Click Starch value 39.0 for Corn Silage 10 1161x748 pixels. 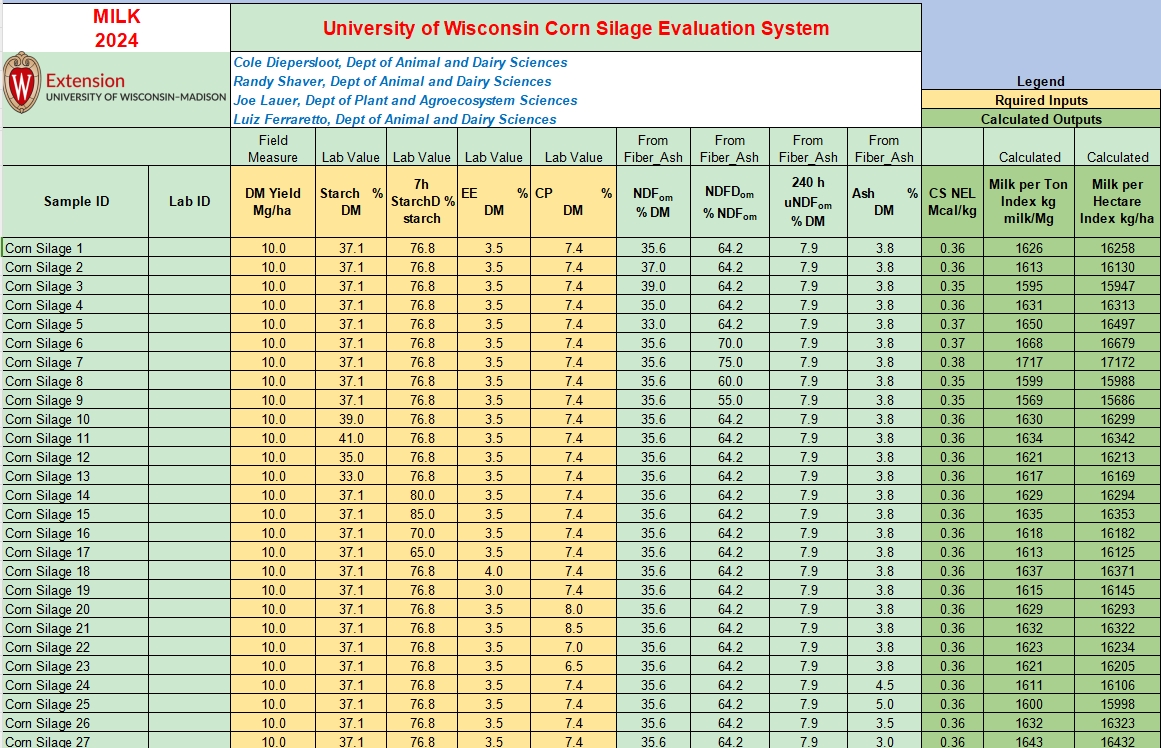coord(351,419)
